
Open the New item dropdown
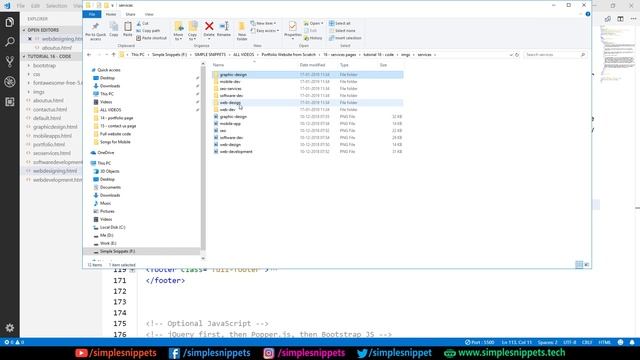tap(263, 23)
